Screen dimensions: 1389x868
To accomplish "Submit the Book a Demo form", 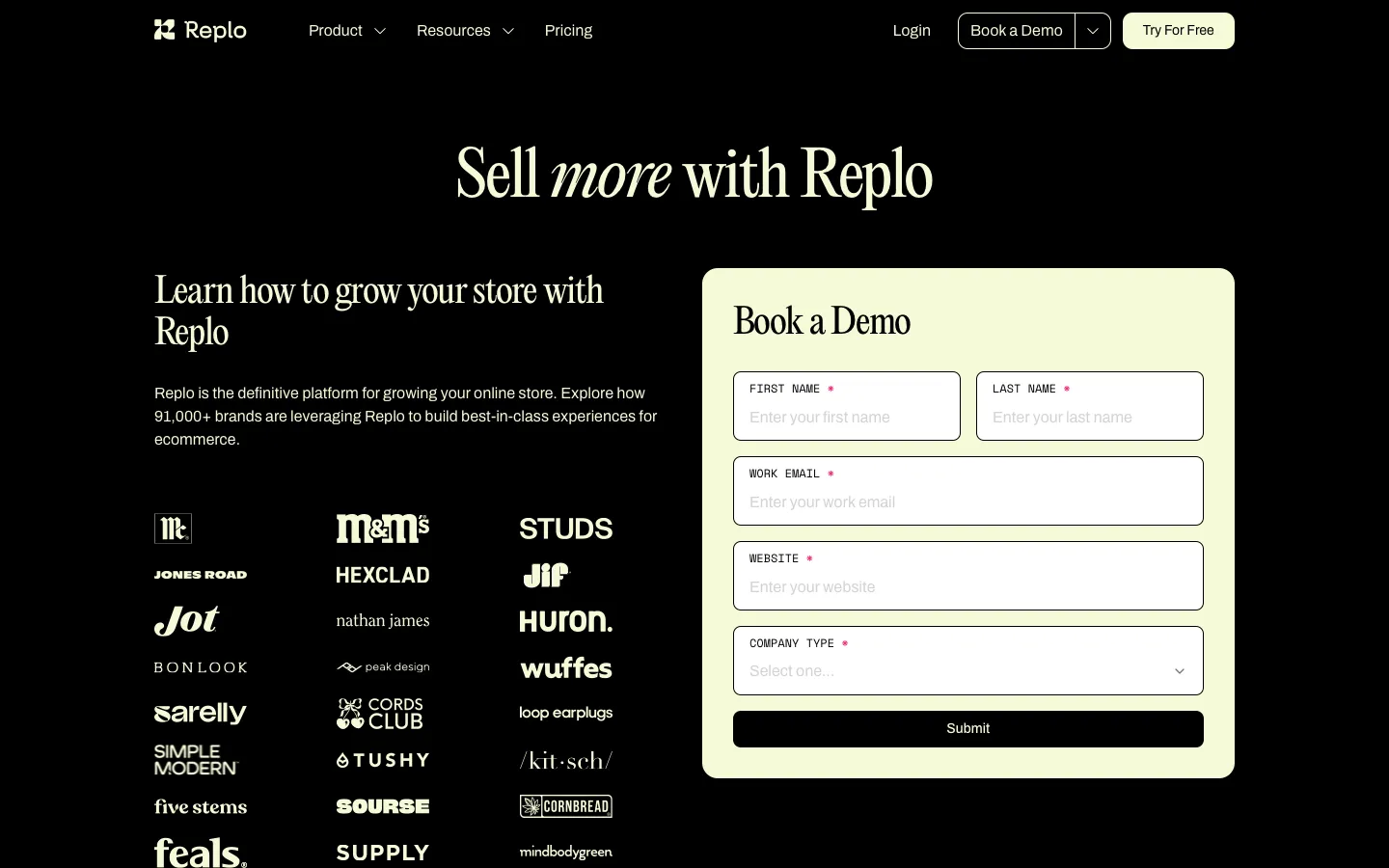I will click(x=968, y=729).
